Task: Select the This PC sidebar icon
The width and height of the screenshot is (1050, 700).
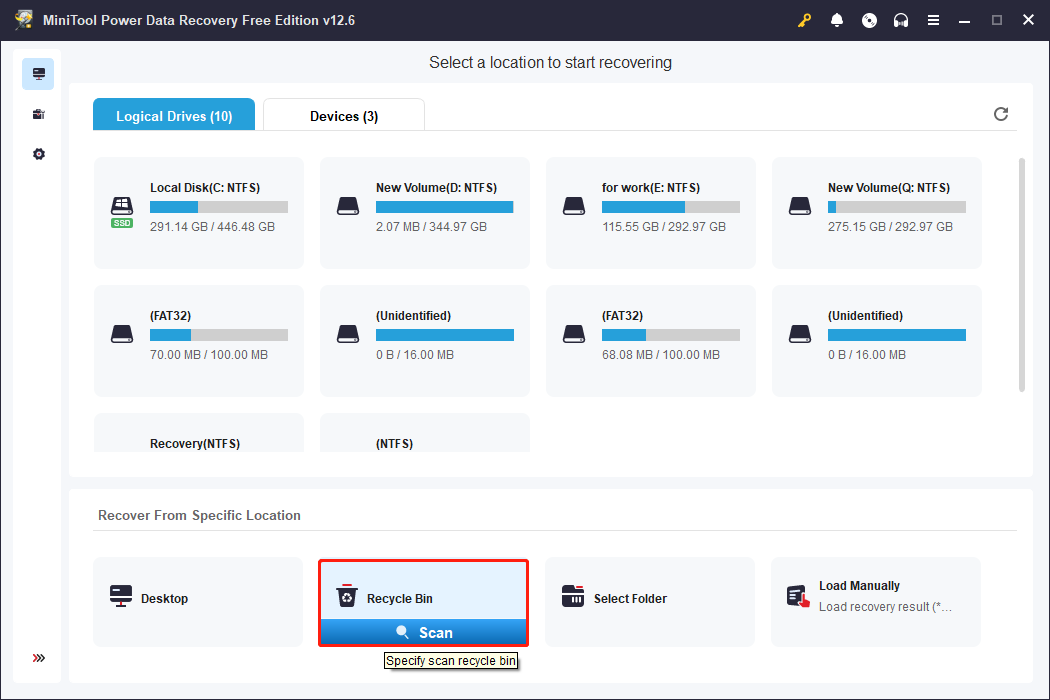Action: tap(38, 74)
